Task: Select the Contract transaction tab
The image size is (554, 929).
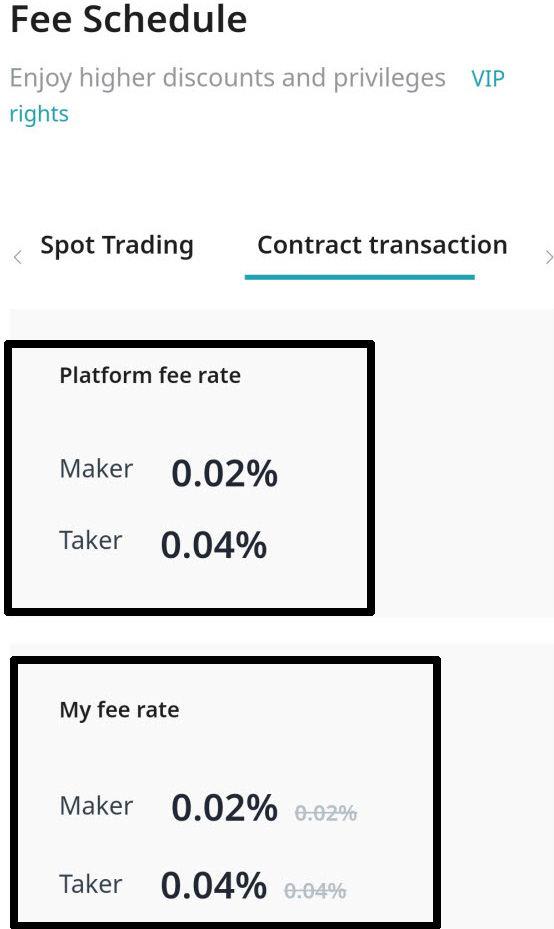Action: point(382,245)
